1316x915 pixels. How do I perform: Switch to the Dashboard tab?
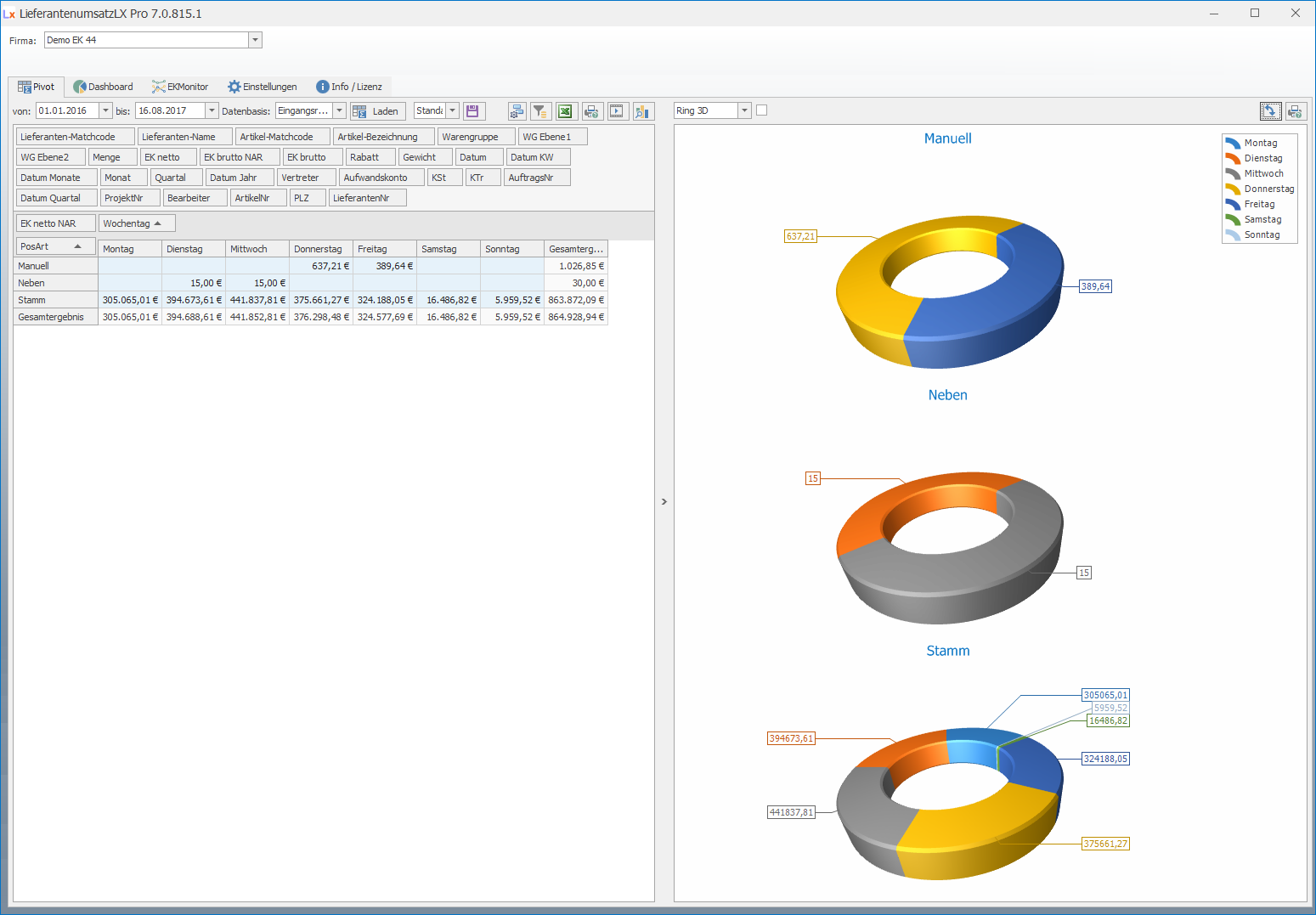click(103, 87)
